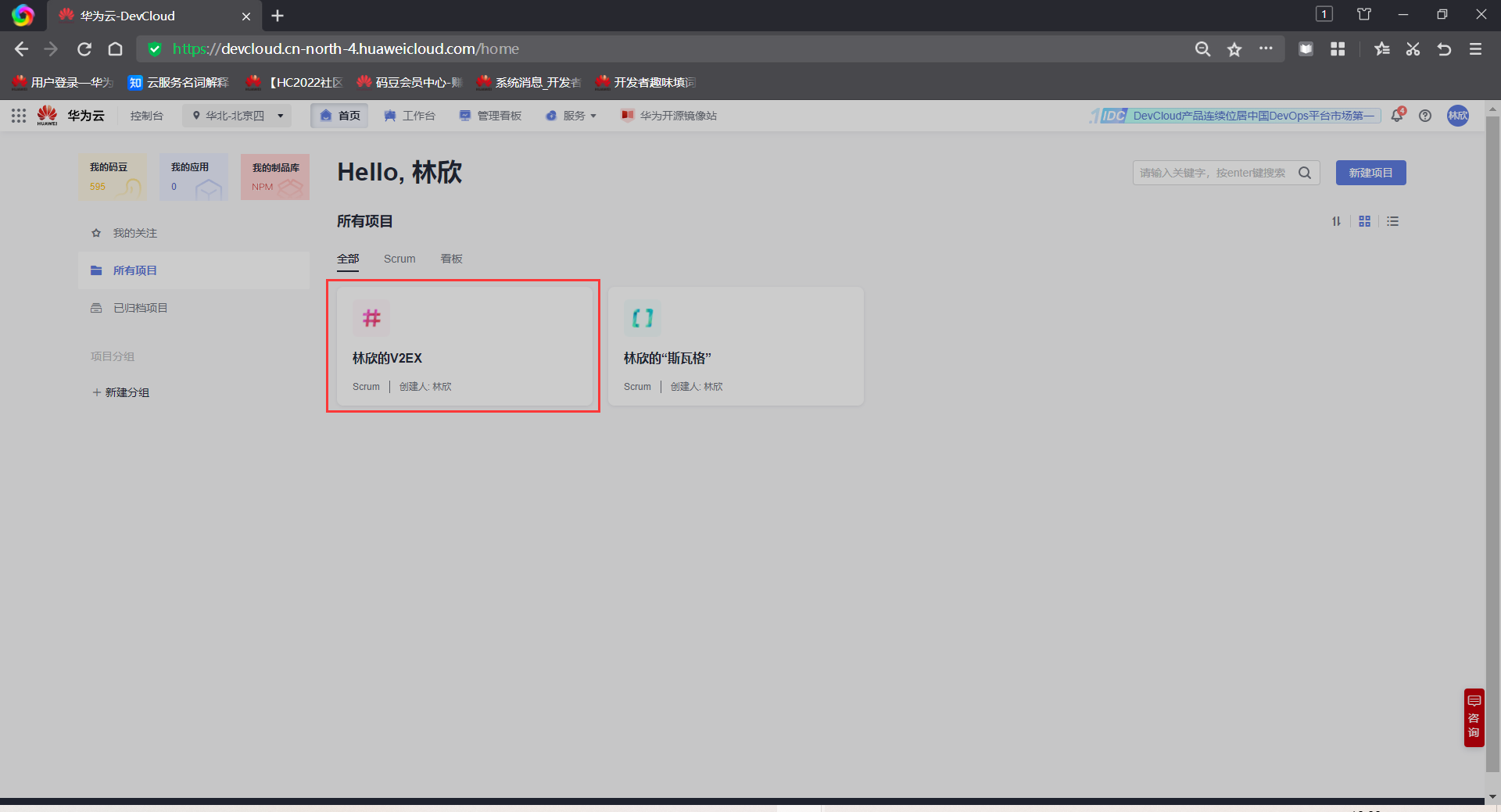Open the 开发者趣味填词 bookmark
This screenshot has width=1501, height=812.
[x=646, y=82]
